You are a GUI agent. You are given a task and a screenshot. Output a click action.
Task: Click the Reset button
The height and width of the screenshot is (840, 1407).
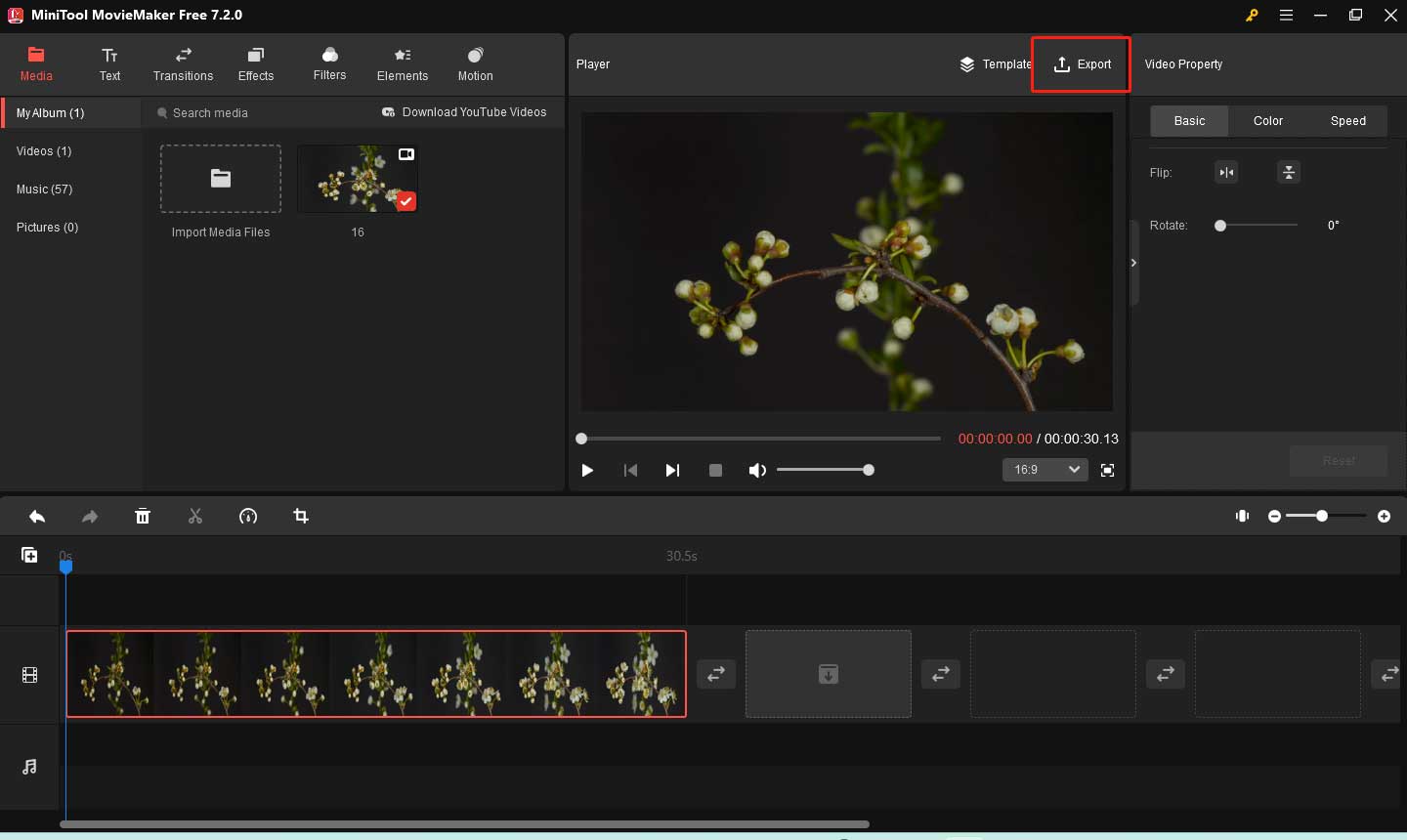[1339, 461]
